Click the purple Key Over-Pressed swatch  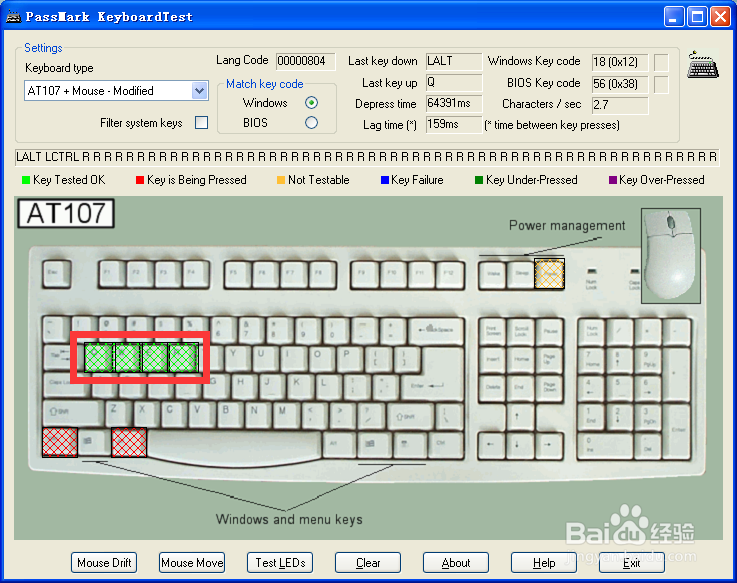(612, 180)
